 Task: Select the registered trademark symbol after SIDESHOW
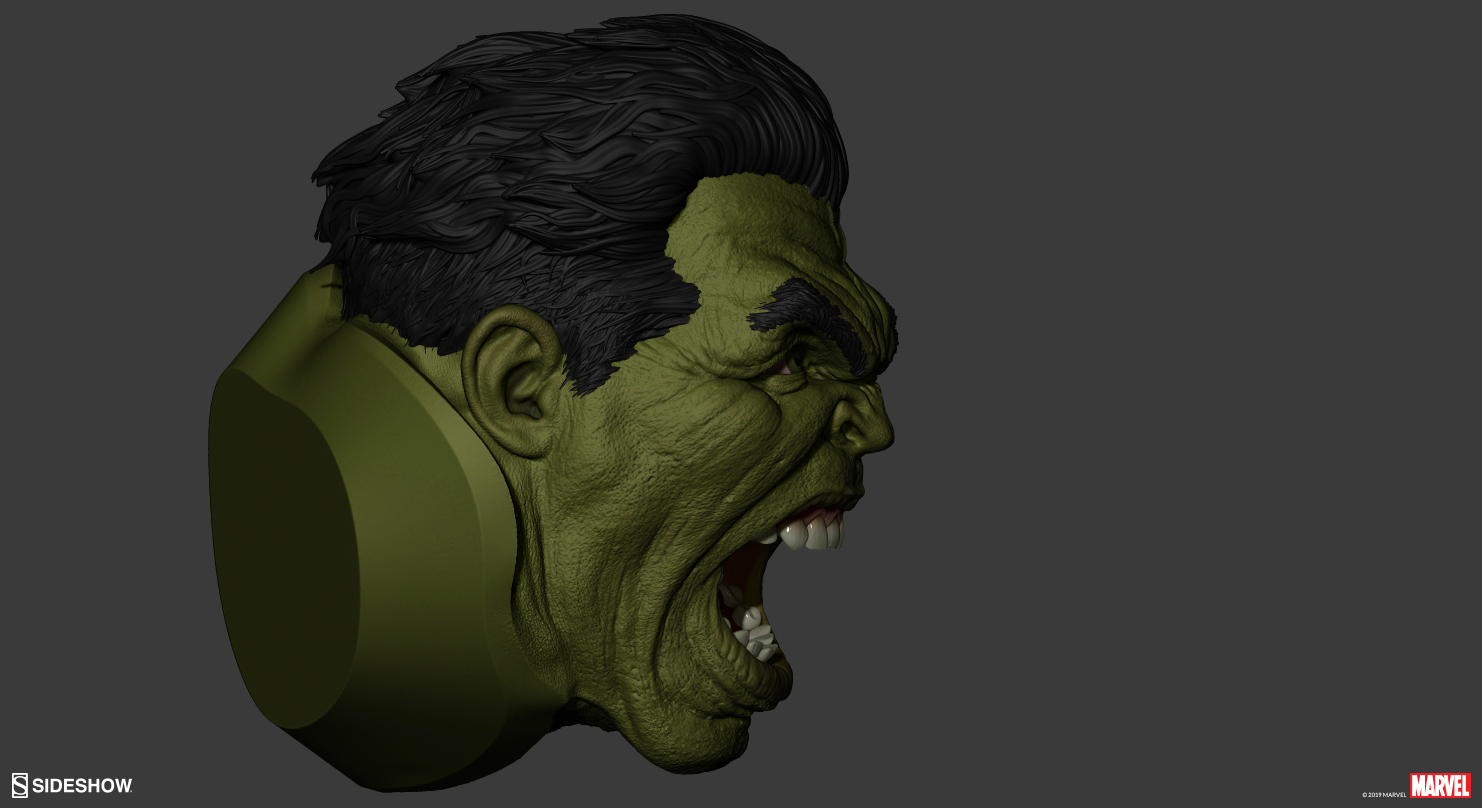tap(133, 790)
